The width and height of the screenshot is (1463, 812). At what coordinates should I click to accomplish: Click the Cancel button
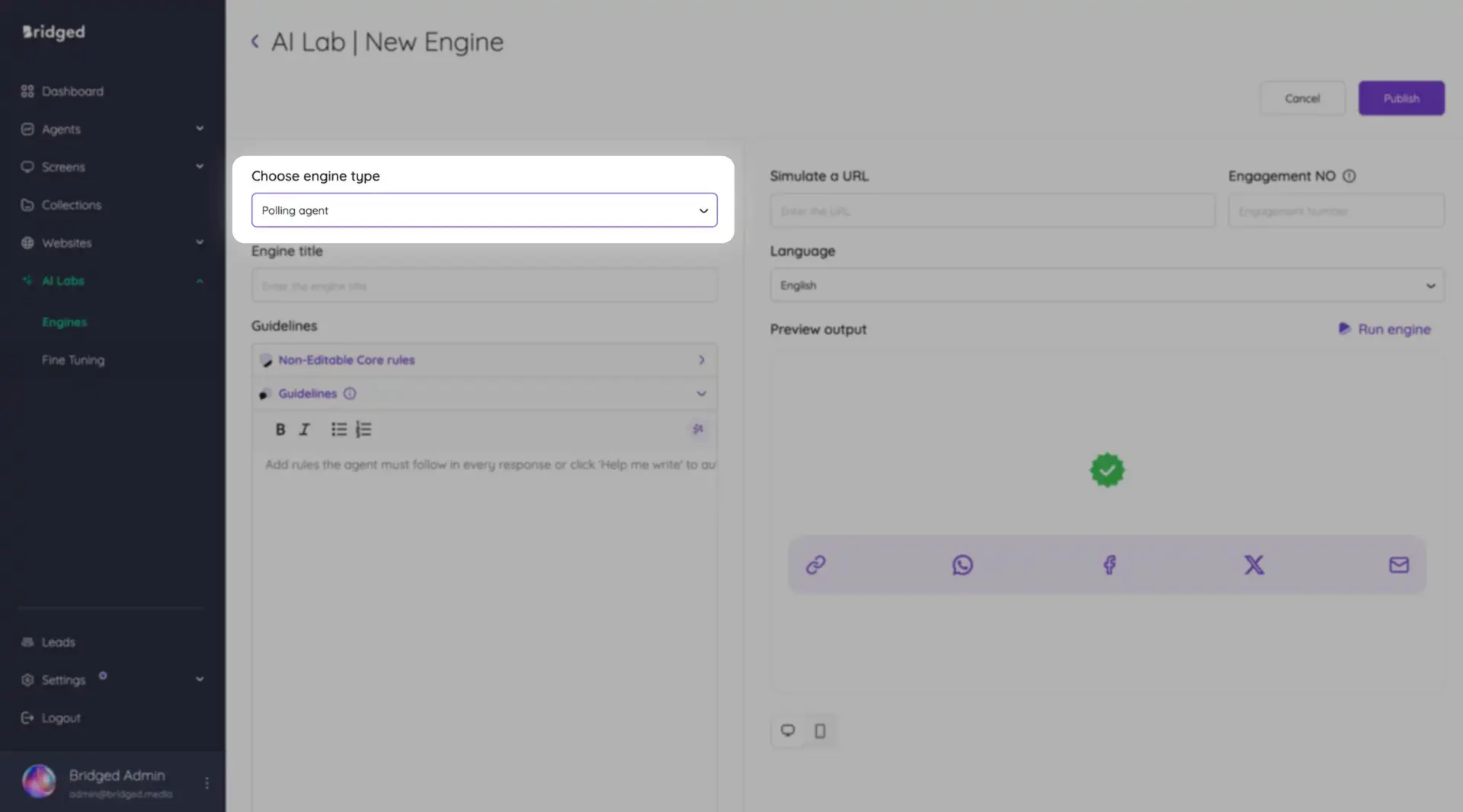pyautogui.click(x=1302, y=98)
